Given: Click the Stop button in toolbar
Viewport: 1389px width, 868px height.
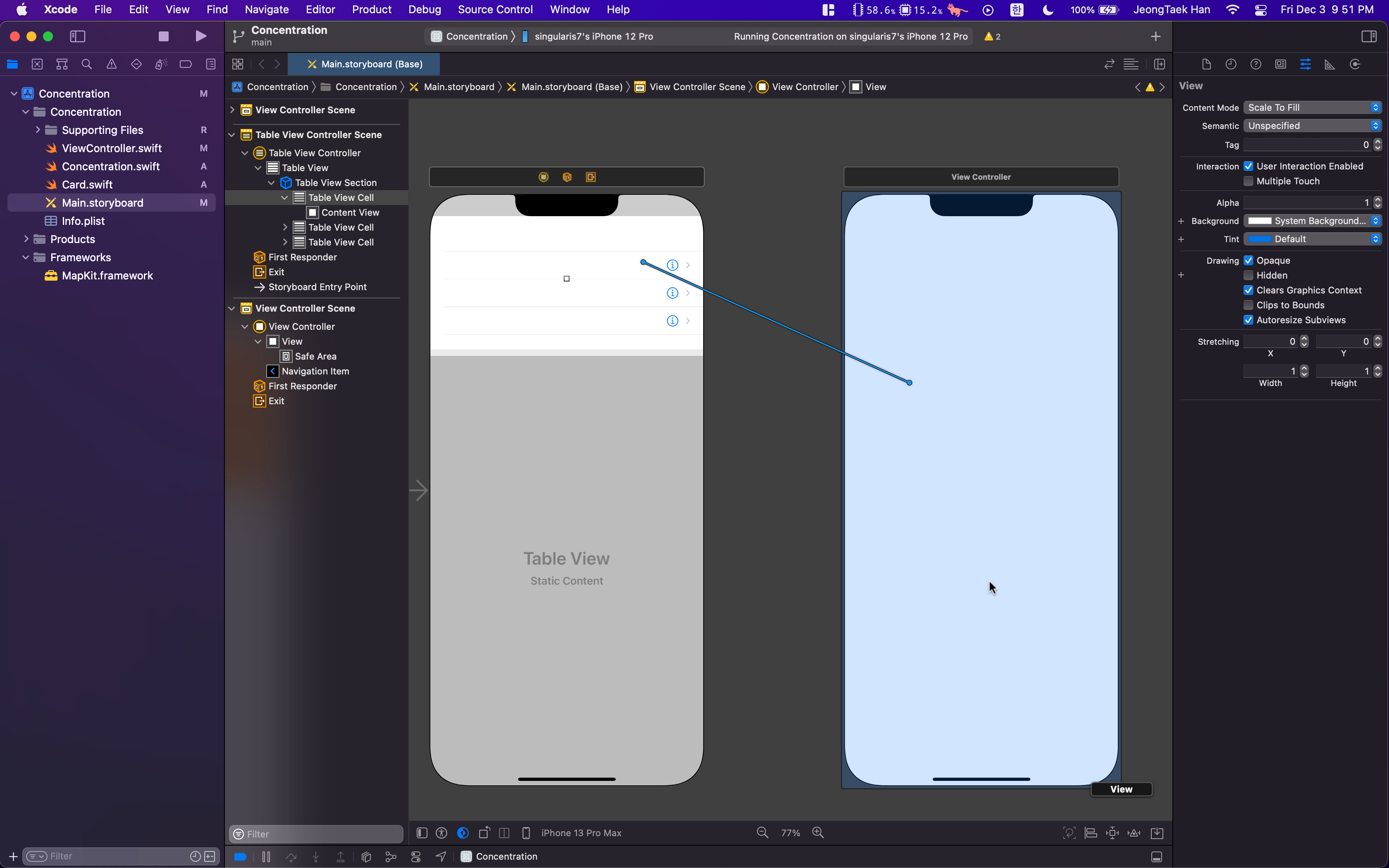Looking at the screenshot, I should pyautogui.click(x=164, y=36).
